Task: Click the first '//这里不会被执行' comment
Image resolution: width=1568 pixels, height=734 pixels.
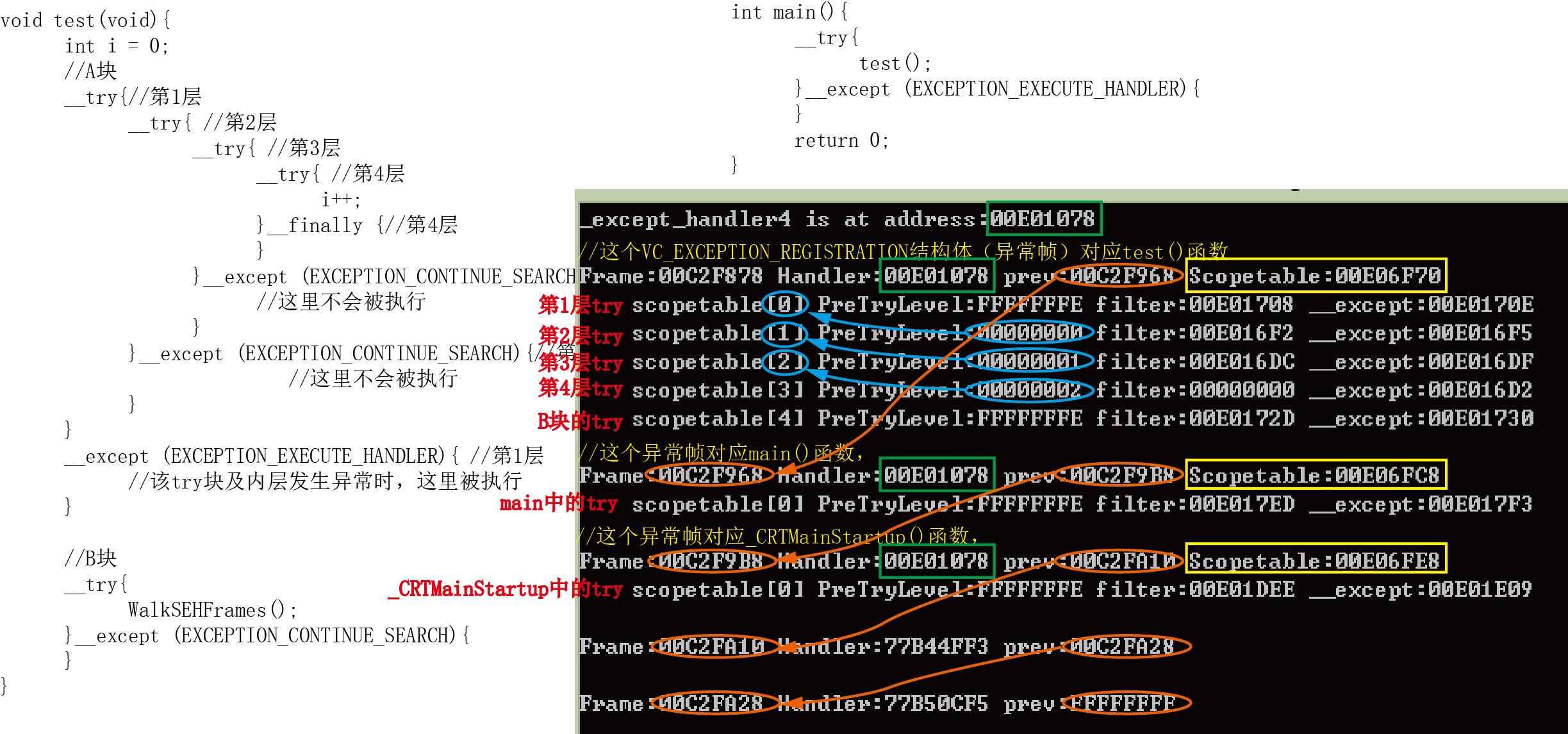Action: (341, 302)
